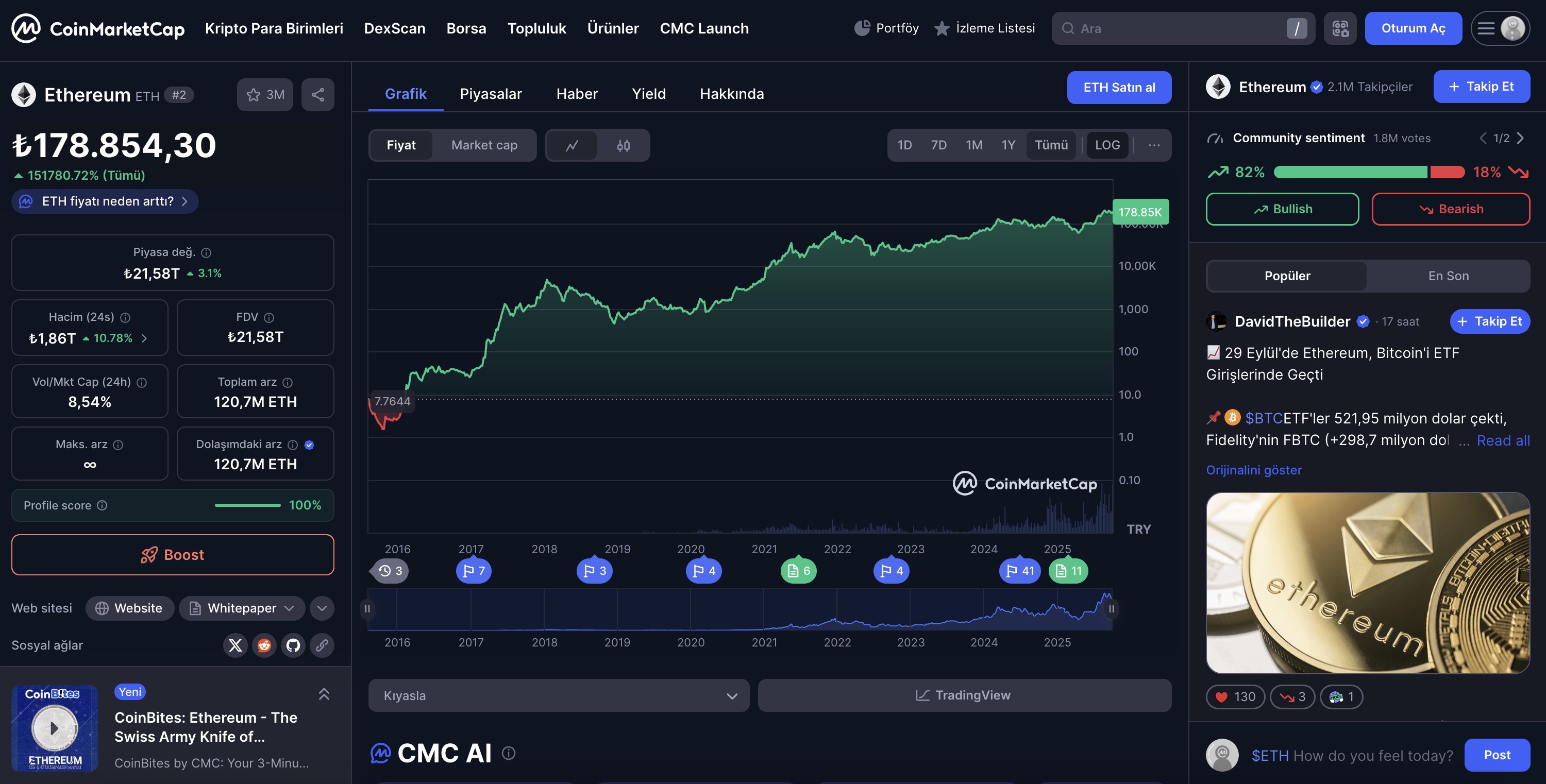Expand the Whitepaper dropdown
This screenshot has width=1546, height=784.
pos(242,608)
